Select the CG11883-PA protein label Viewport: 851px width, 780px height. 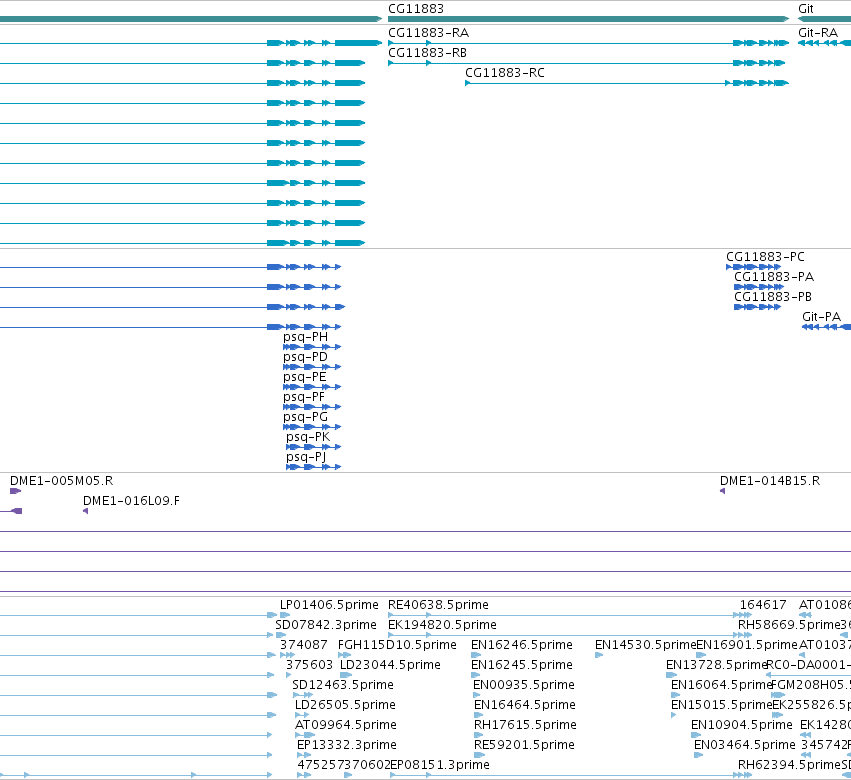click(x=774, y=277)
